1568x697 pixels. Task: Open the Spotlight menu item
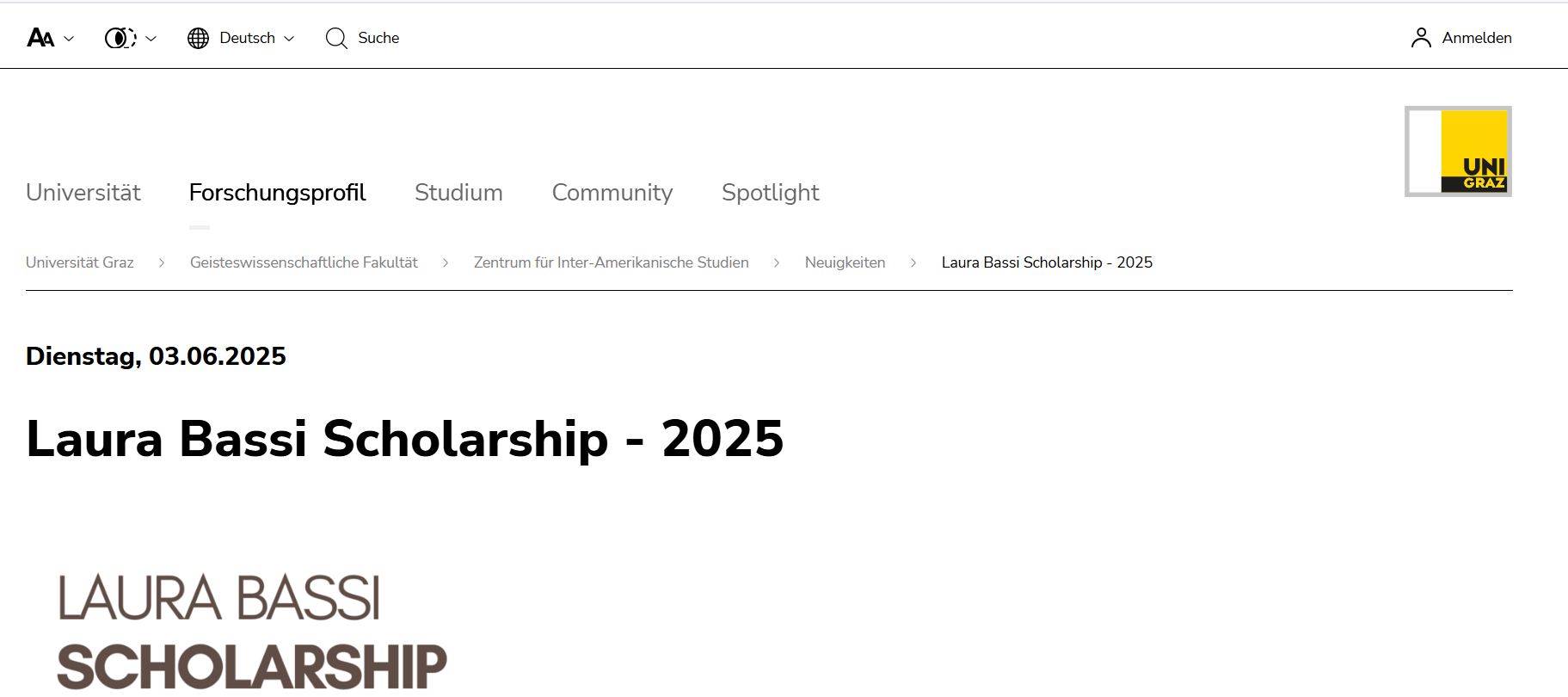coord(771,192)
